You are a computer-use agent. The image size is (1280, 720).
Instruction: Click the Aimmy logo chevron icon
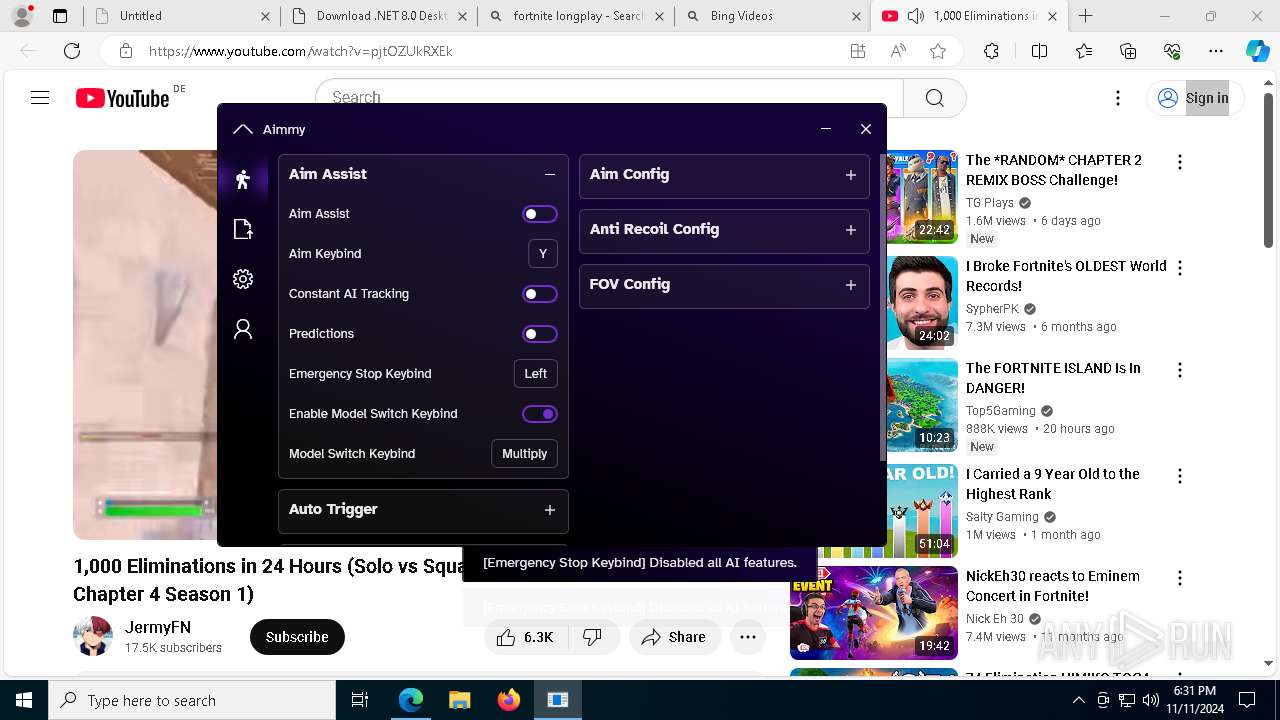click(242, 129)
